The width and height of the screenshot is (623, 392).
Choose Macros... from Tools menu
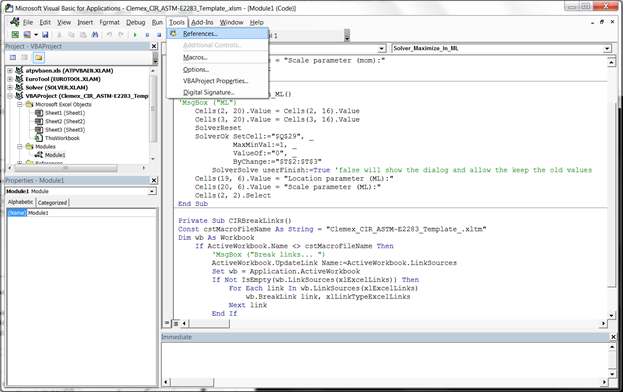pos(218,58)
